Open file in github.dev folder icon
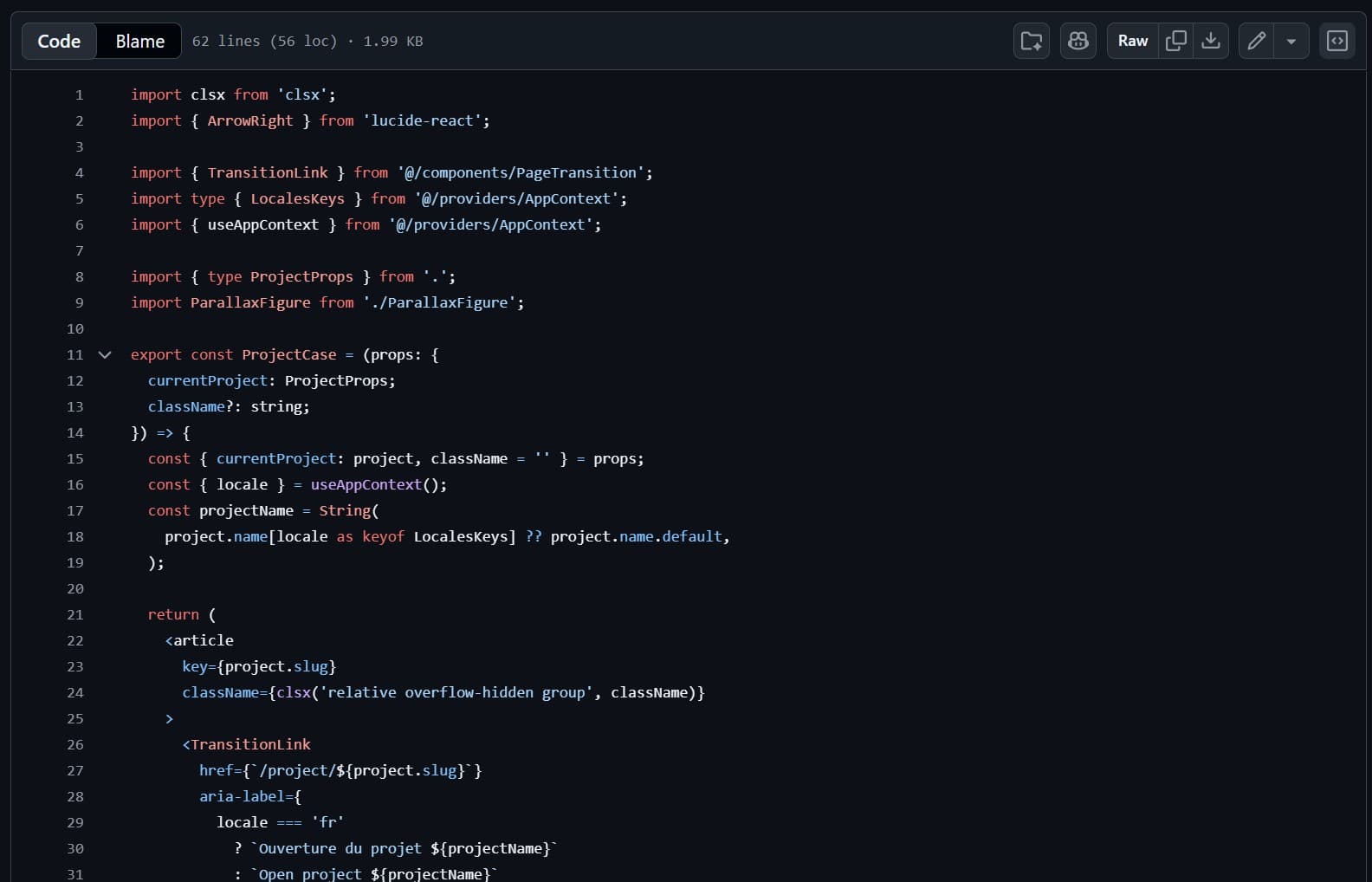This screenshot has height=882, width=1372. tap(1032, 41)
